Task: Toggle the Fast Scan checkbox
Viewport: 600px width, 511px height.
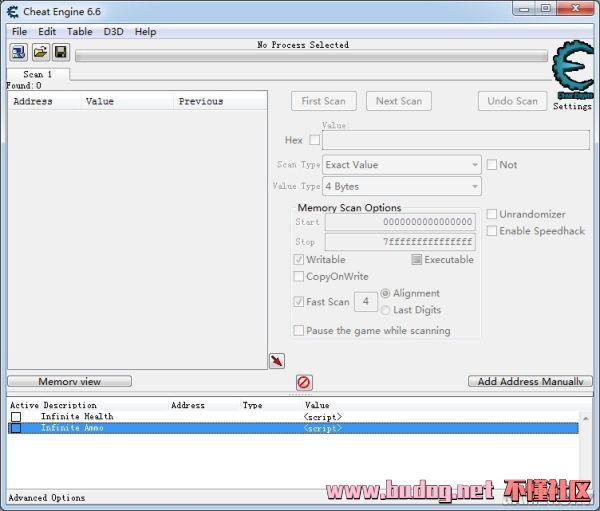Action: pos(298,302)
